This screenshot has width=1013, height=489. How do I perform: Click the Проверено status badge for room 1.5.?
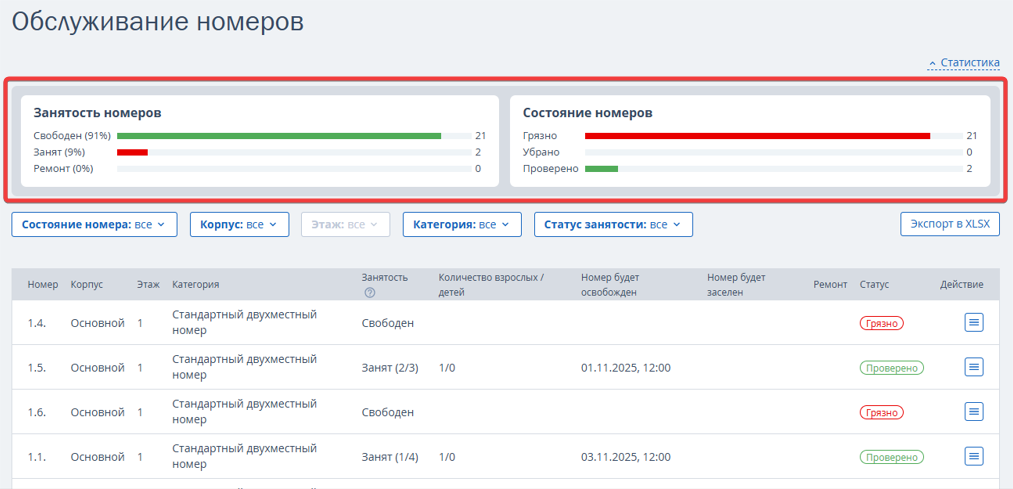(891, 368)
